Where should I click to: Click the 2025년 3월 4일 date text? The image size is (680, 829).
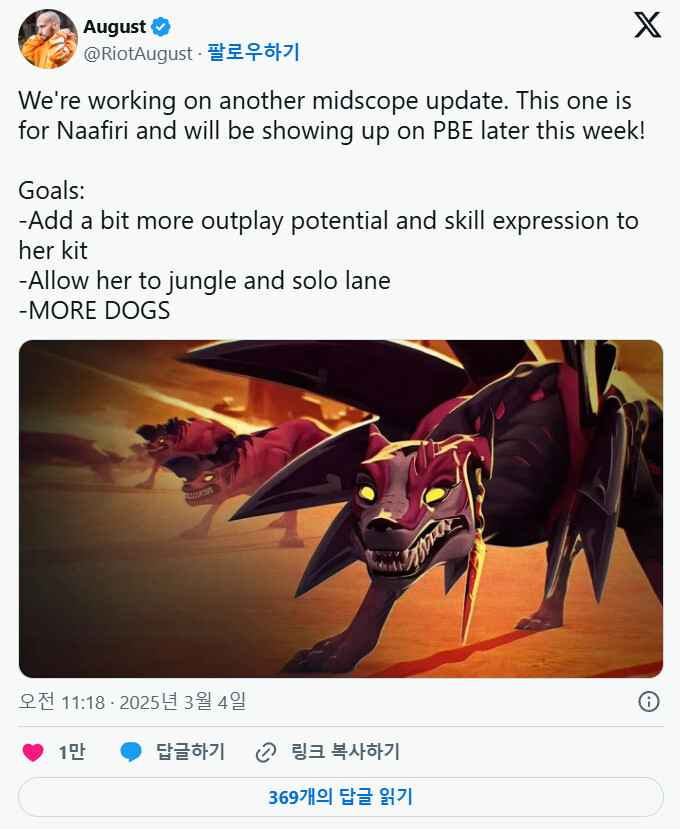(x=182, y=702)
